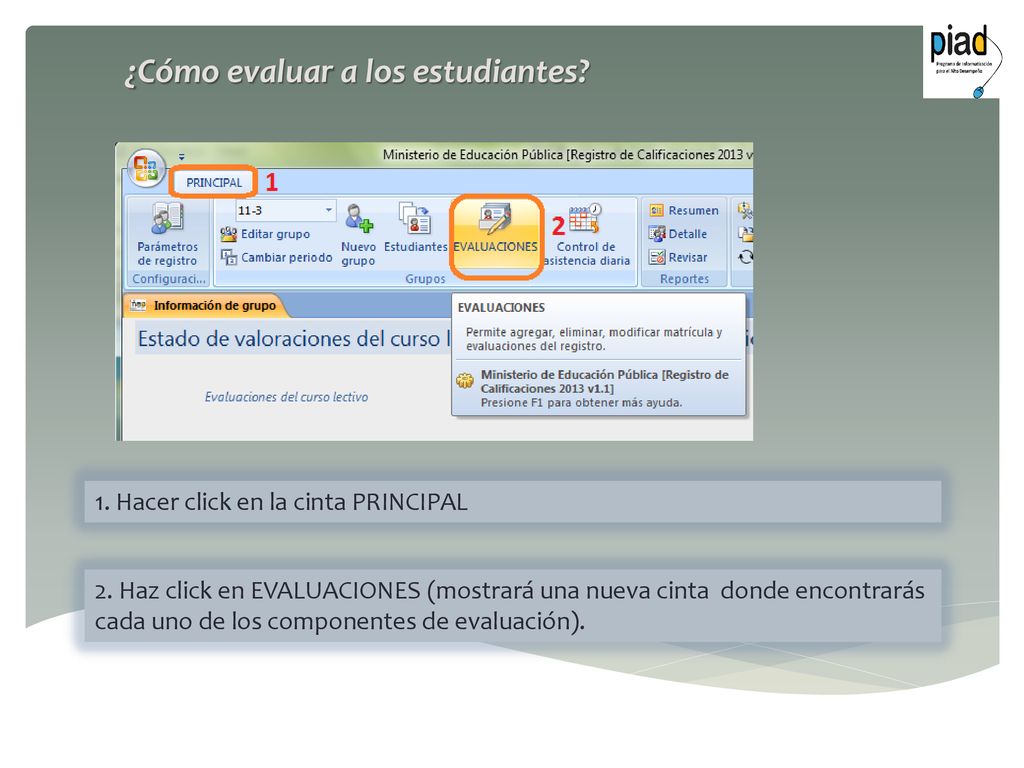Open the Resumen report
The width and height of the screenshot is (1024, 768).
(x=684, y=210)
